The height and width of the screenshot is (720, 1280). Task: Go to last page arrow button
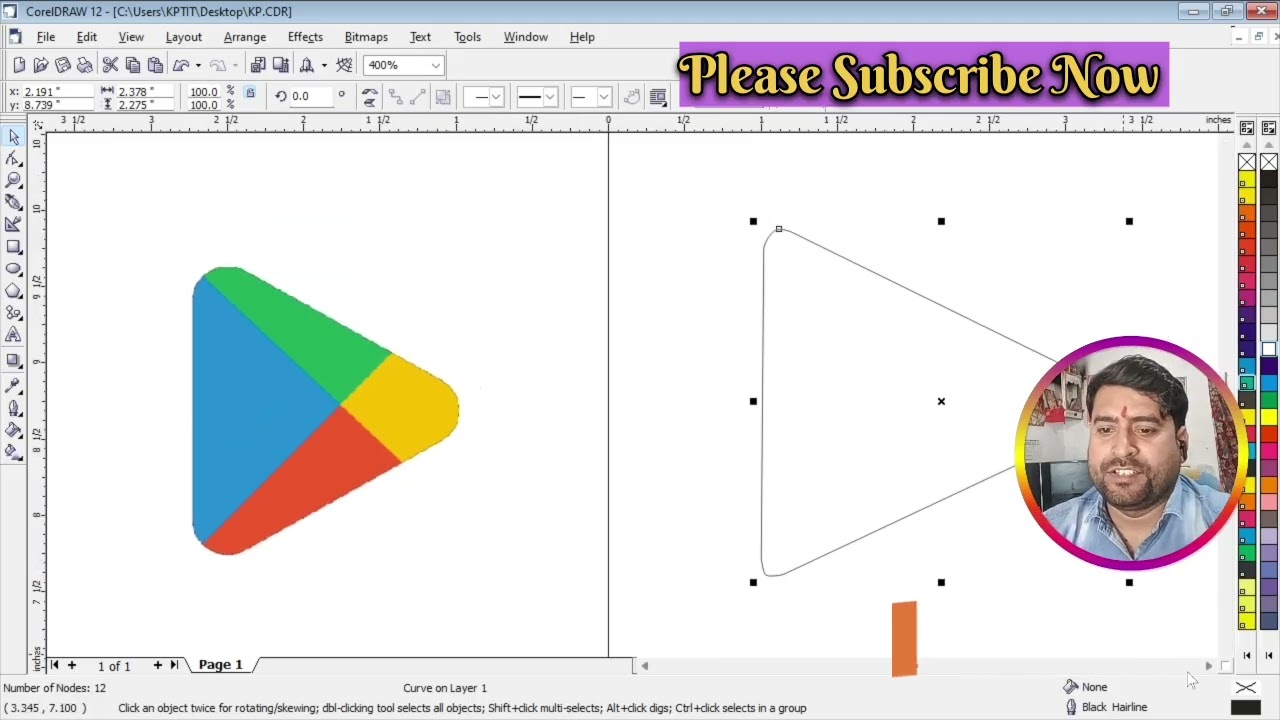click(174, 665)
